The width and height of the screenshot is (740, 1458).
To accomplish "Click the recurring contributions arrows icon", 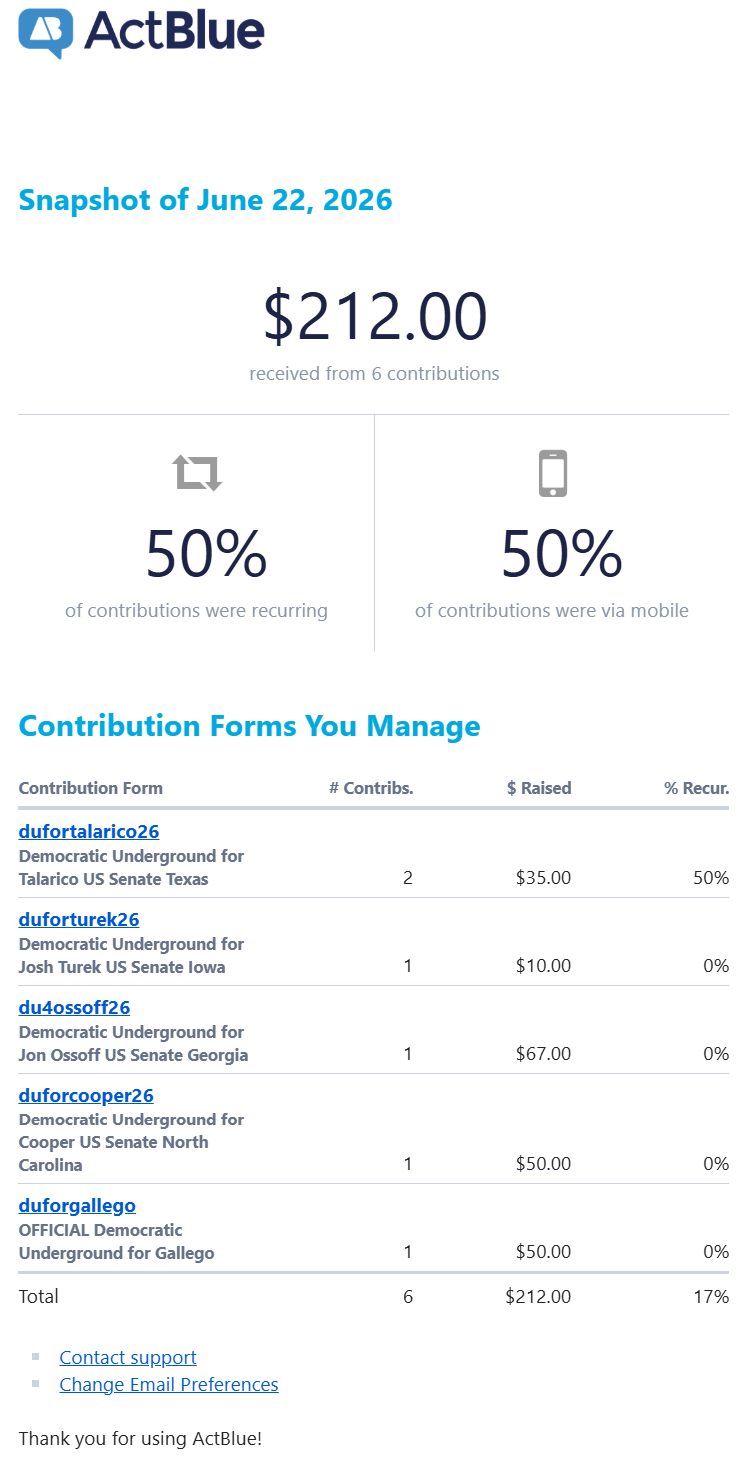I will coord(197,472).
